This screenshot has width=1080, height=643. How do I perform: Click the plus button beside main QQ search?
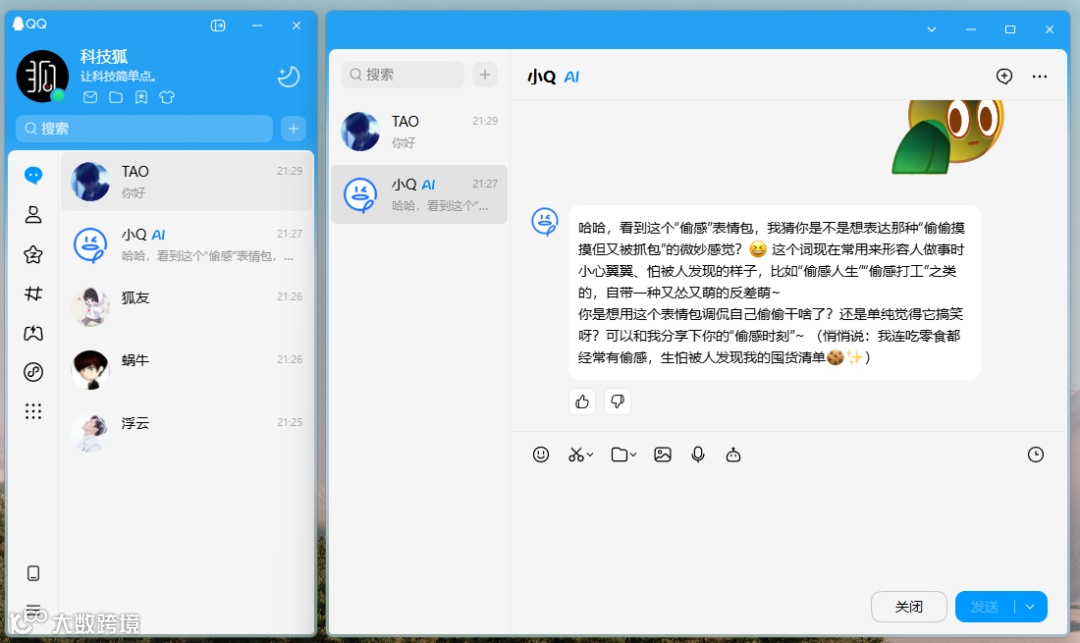point(293,129)
